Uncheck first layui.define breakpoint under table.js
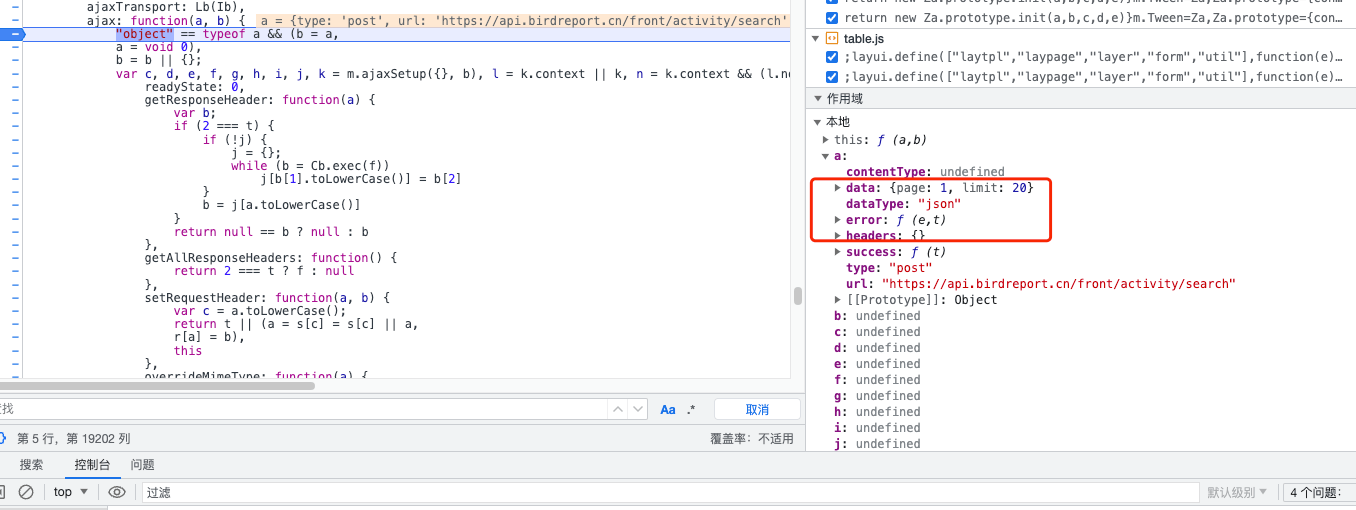This screenshot has width=1356, height=510. pyautogui.click(x=832, y=57)
